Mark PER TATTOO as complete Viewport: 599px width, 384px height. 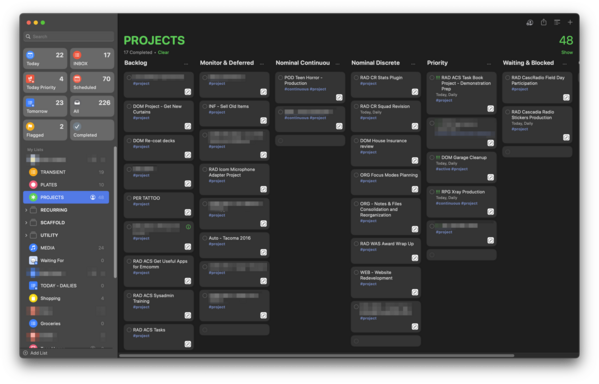pyautogui.click(x=129, y=198)
